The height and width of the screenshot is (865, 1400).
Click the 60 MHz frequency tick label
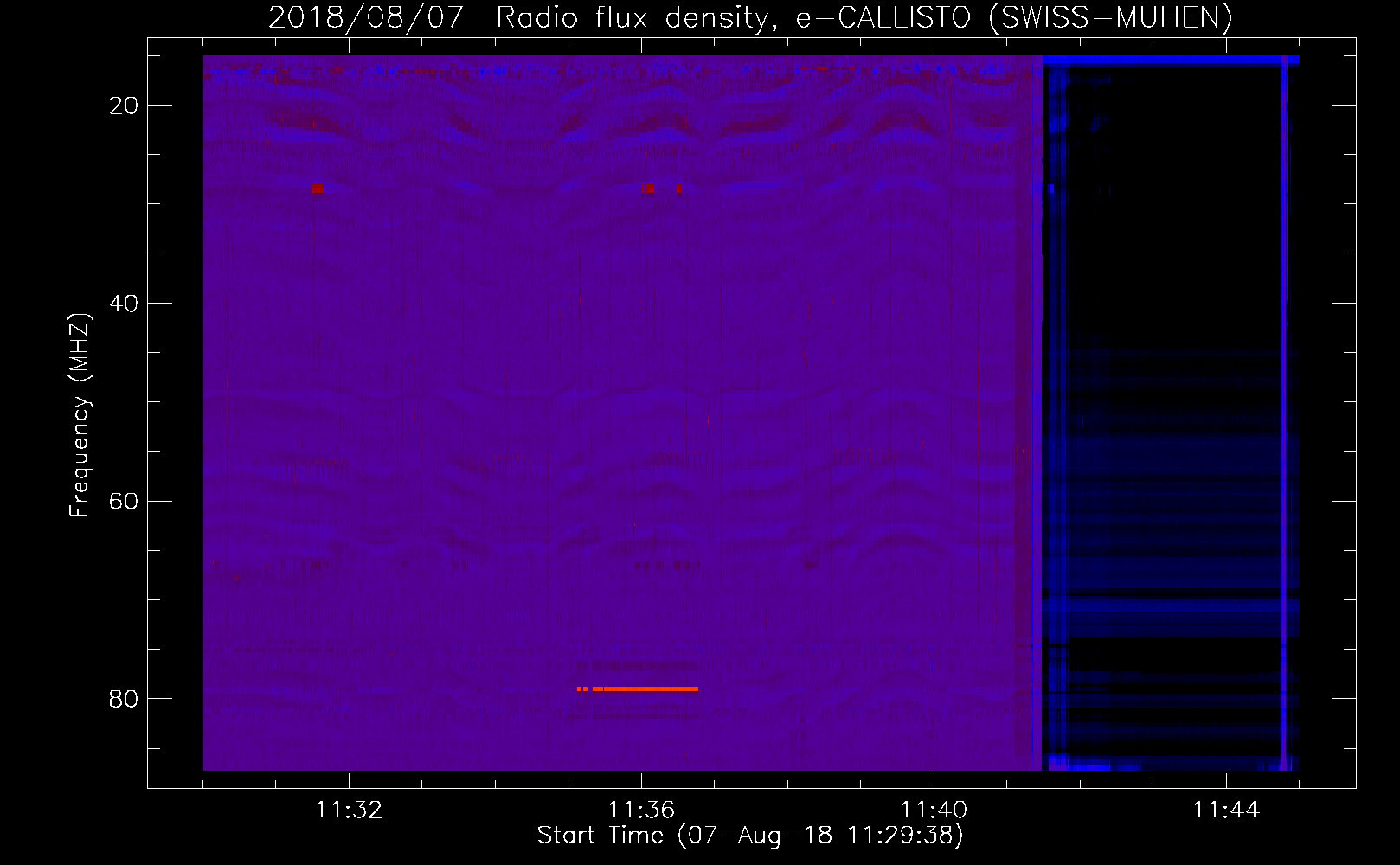(124, 502)
